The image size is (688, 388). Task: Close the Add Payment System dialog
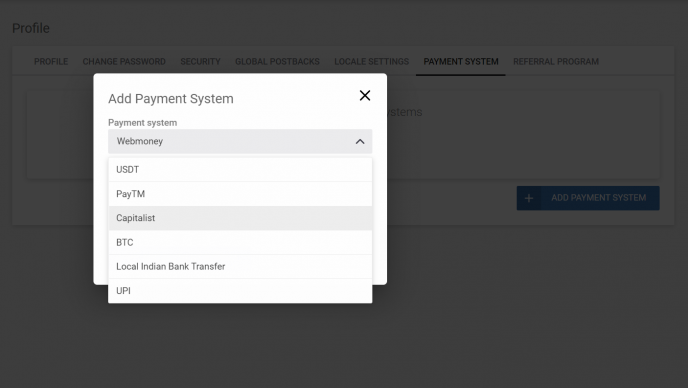pyautogui.click(x=365, y=95)
